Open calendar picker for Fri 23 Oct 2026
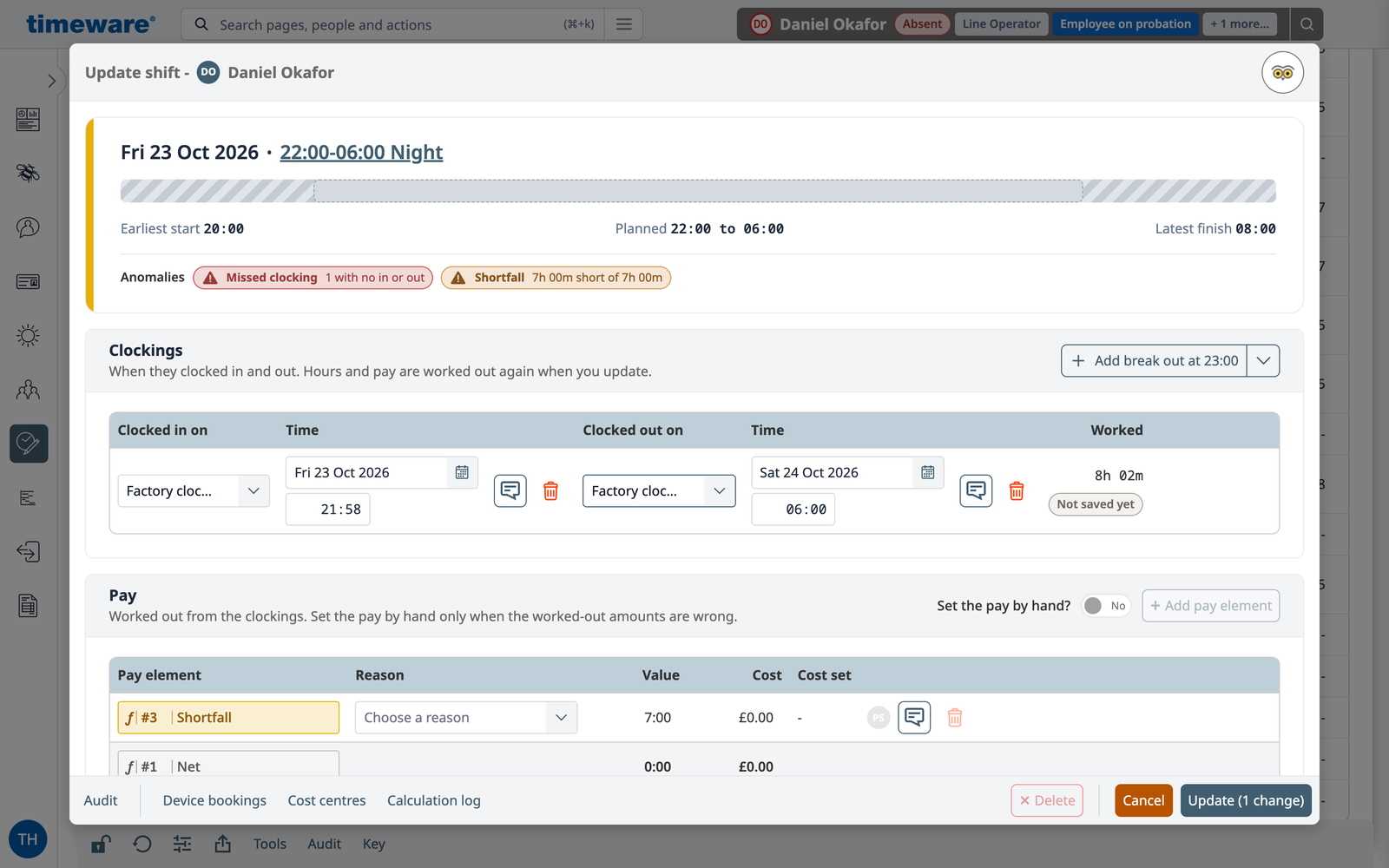 (462, 472)
